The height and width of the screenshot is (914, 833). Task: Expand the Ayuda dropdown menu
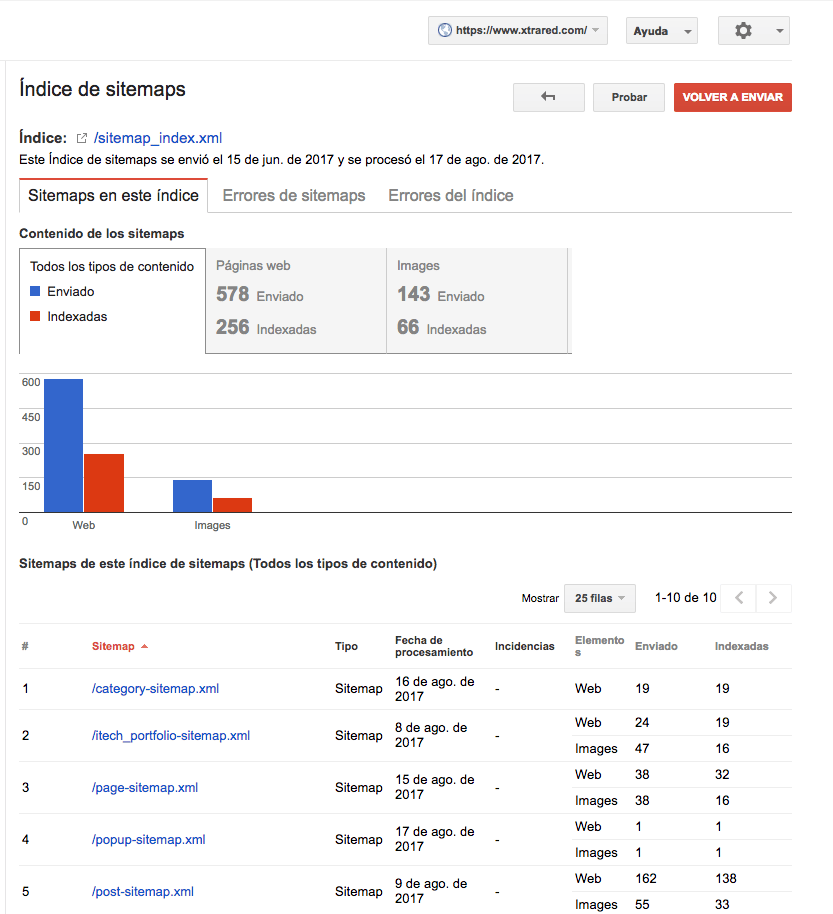pyautogui.click(x=662, y=31)
